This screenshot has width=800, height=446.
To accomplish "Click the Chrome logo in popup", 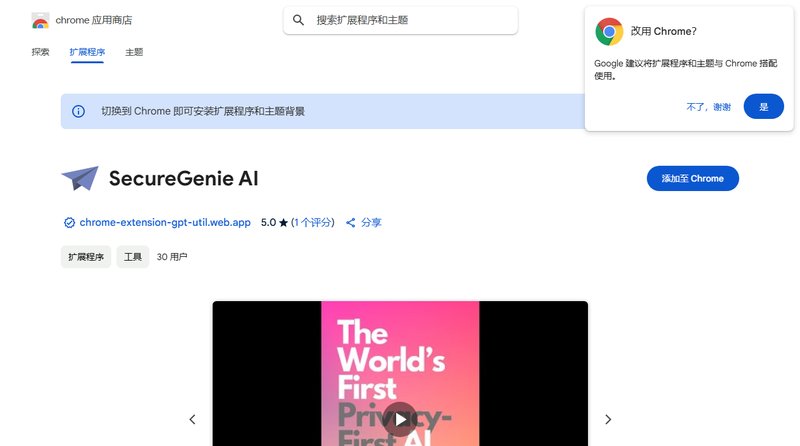I will (x=609, y=32).
